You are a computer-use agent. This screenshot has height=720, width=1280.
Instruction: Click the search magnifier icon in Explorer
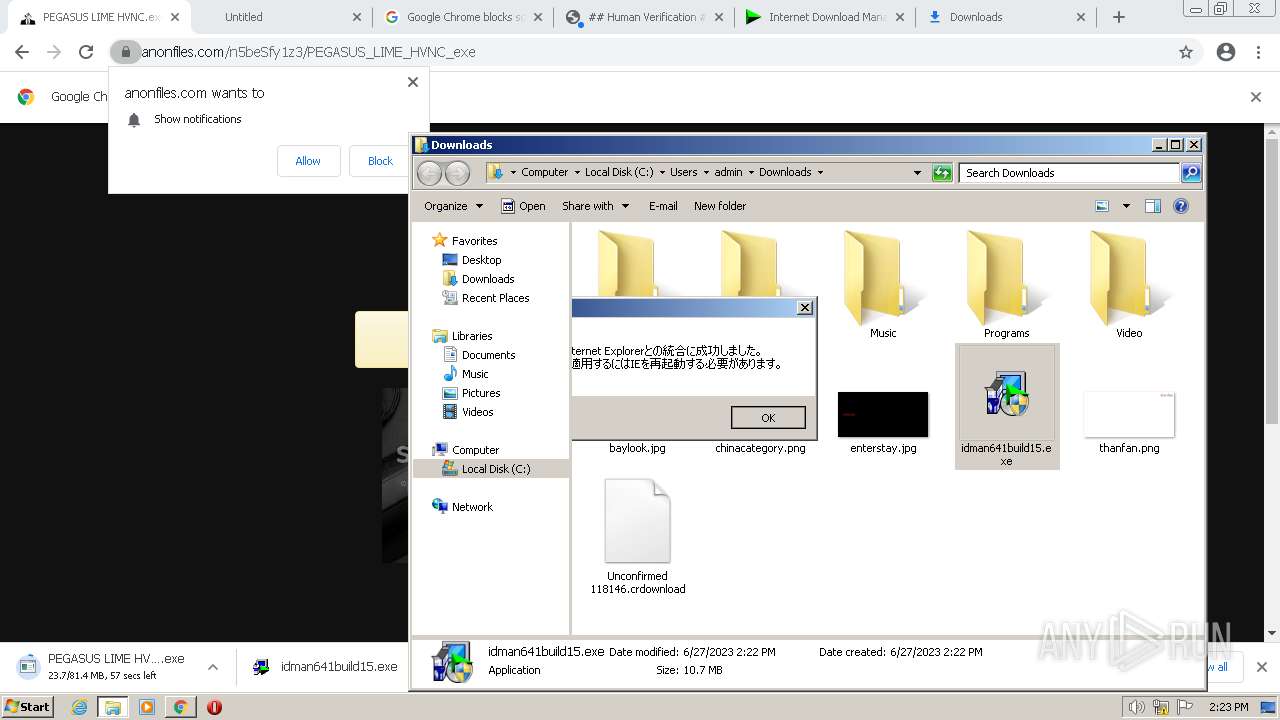[x=1191, y=173]
